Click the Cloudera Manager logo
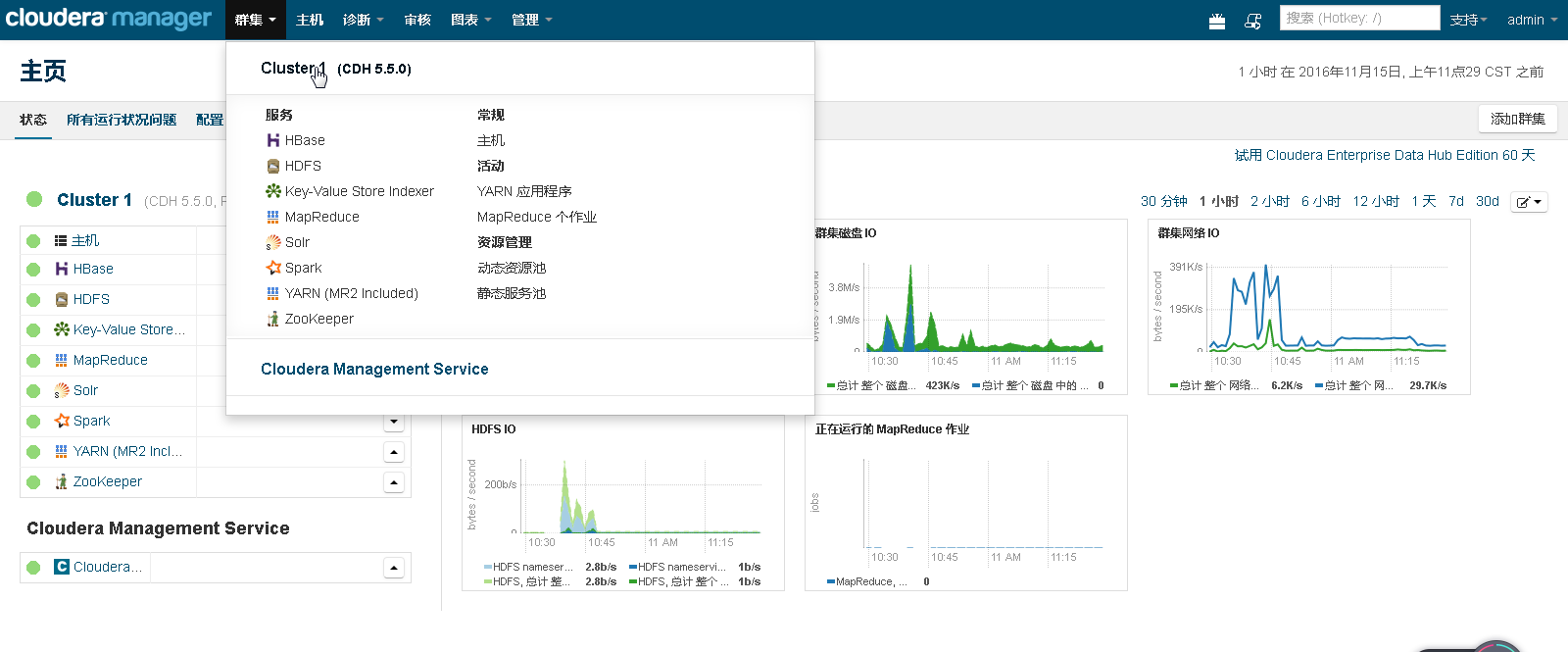 (x=109, y=19)
